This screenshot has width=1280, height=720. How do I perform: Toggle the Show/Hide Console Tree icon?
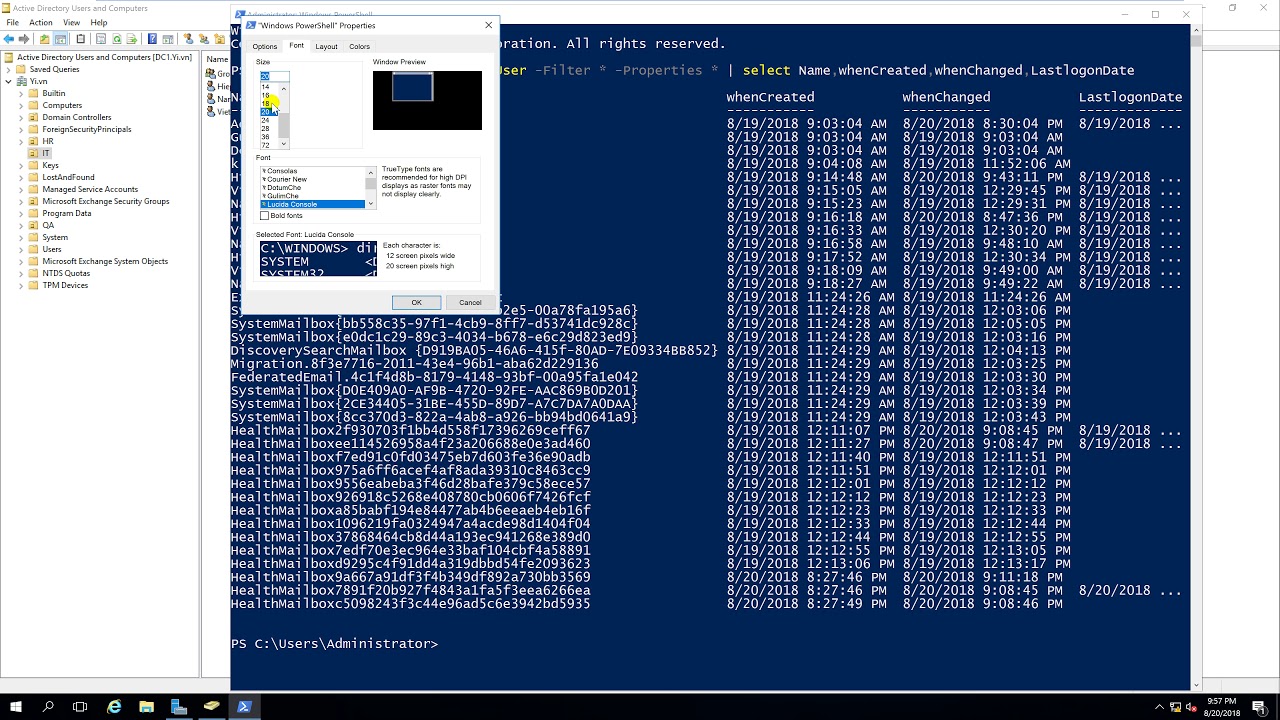[x=61, y=39]
